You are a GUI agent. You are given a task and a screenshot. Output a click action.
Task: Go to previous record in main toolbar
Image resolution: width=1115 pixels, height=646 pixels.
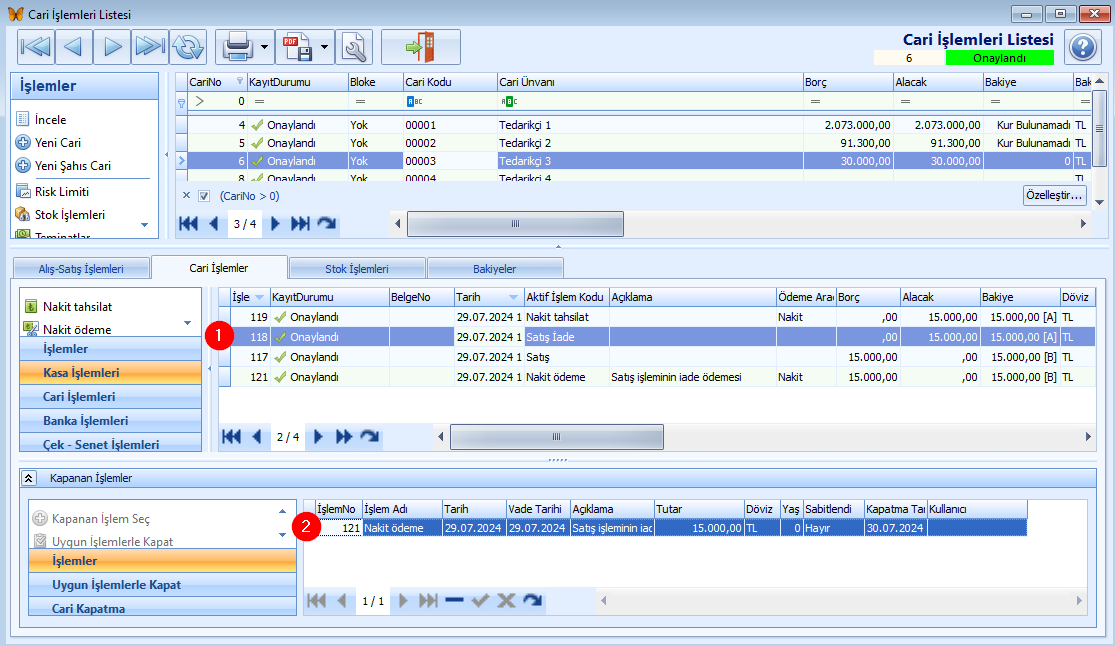[73, 47]
